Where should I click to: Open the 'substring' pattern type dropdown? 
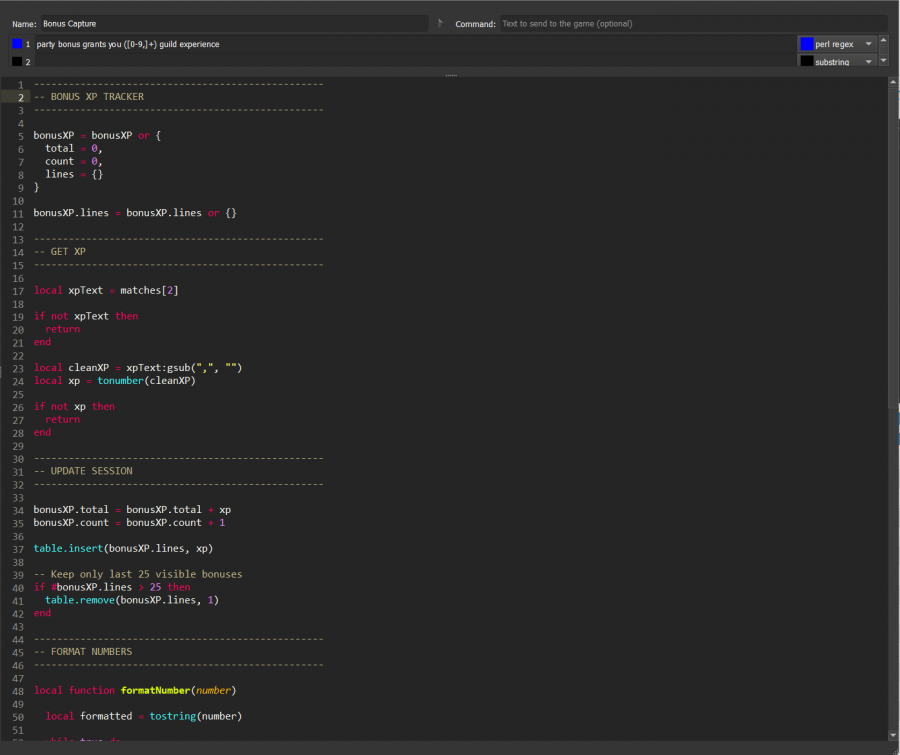point(837,61)
